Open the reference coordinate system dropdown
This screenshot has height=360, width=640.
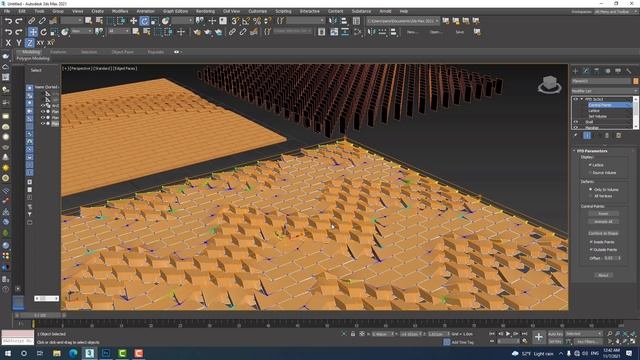click(x=81, y=31)
